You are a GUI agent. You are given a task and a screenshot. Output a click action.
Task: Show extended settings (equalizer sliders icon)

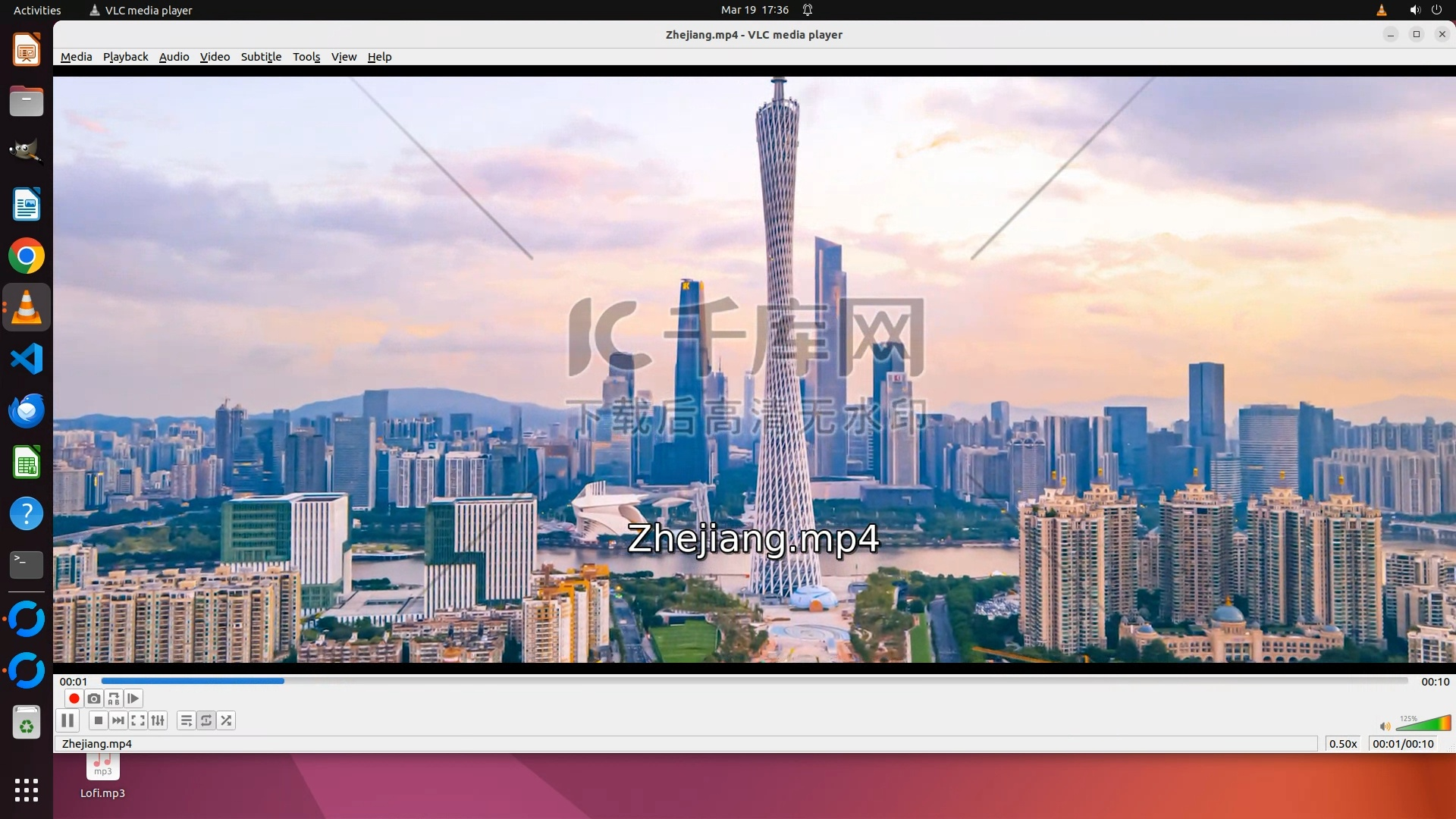tap(158, 720)
